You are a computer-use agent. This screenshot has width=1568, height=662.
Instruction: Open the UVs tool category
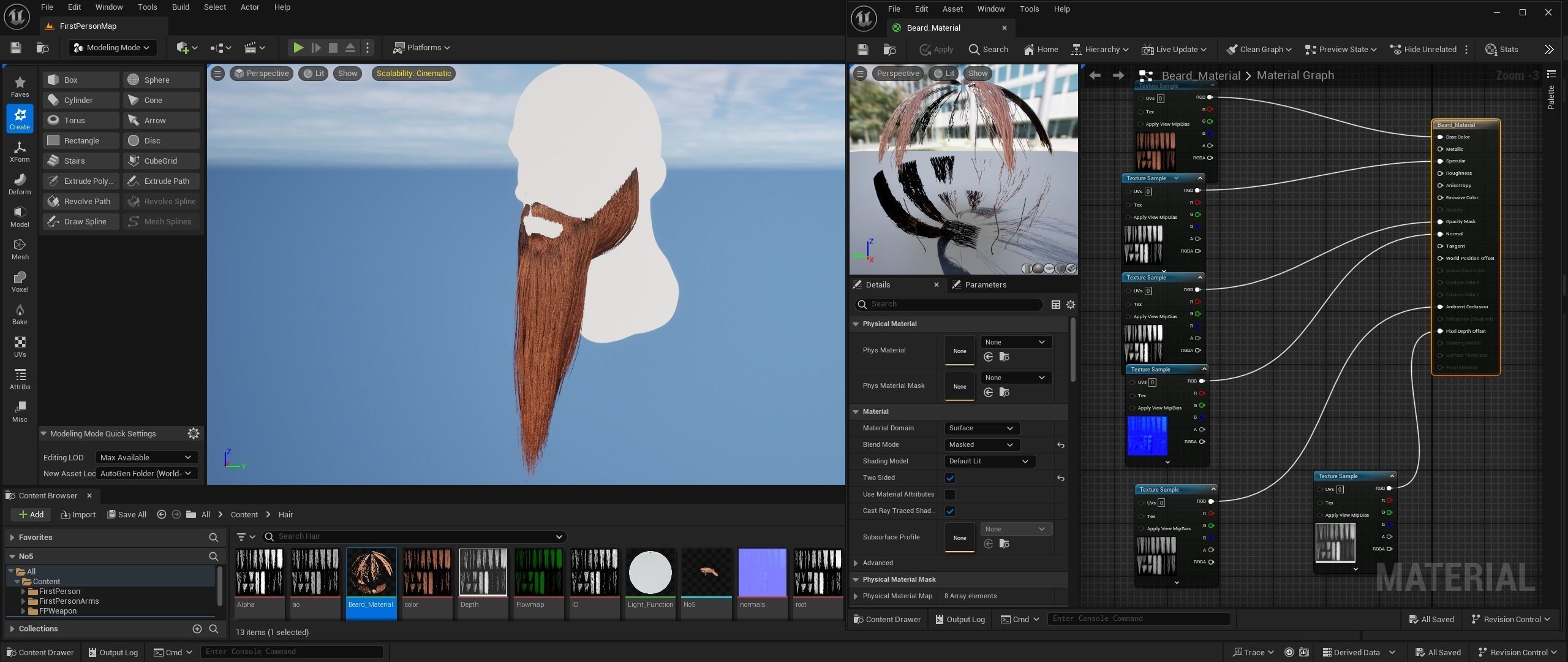pos(20,346)
